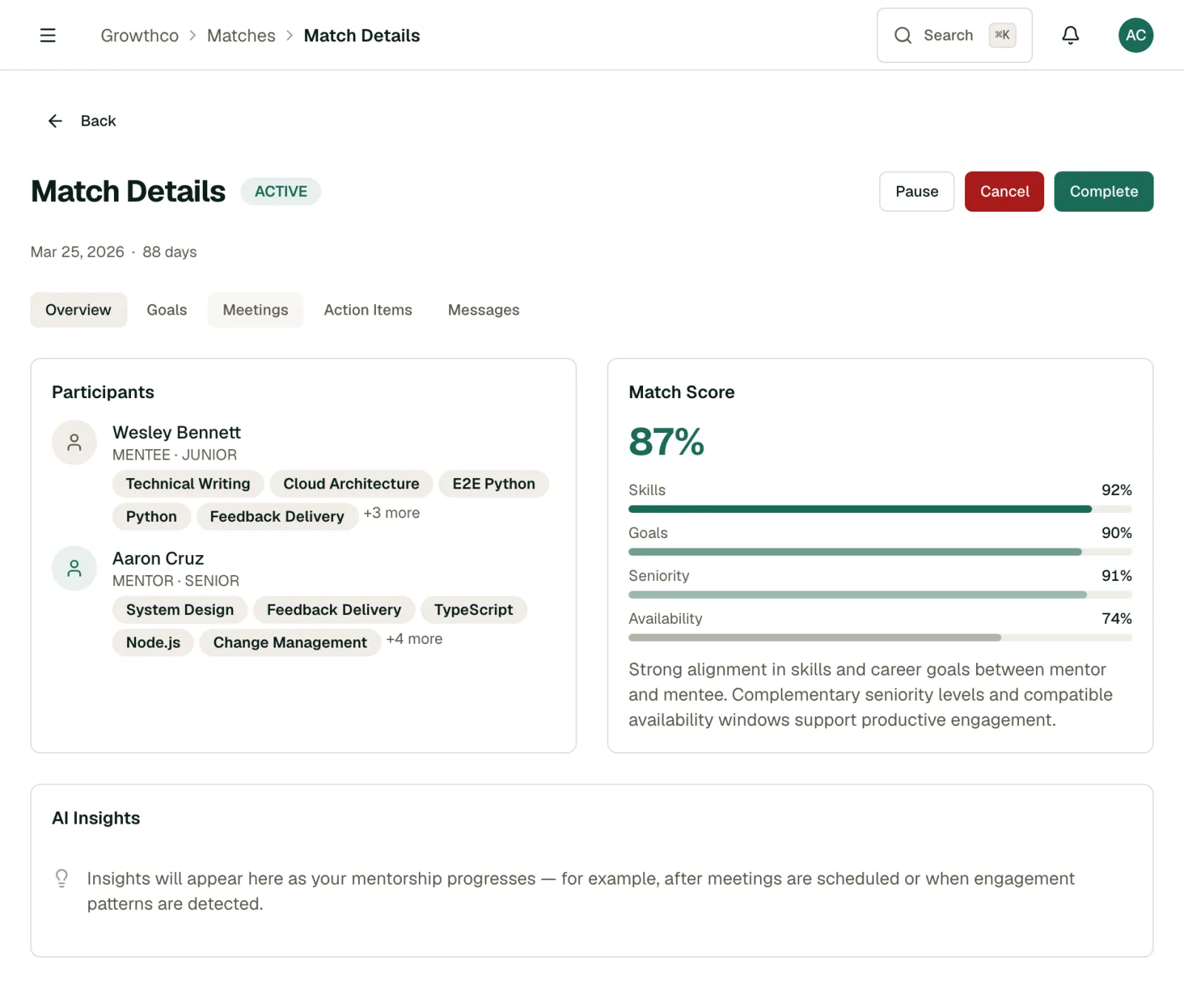The height and width of the screenshot is (1008, 1184).
Task: Open the Messages tab
Action: click(483, 310)
